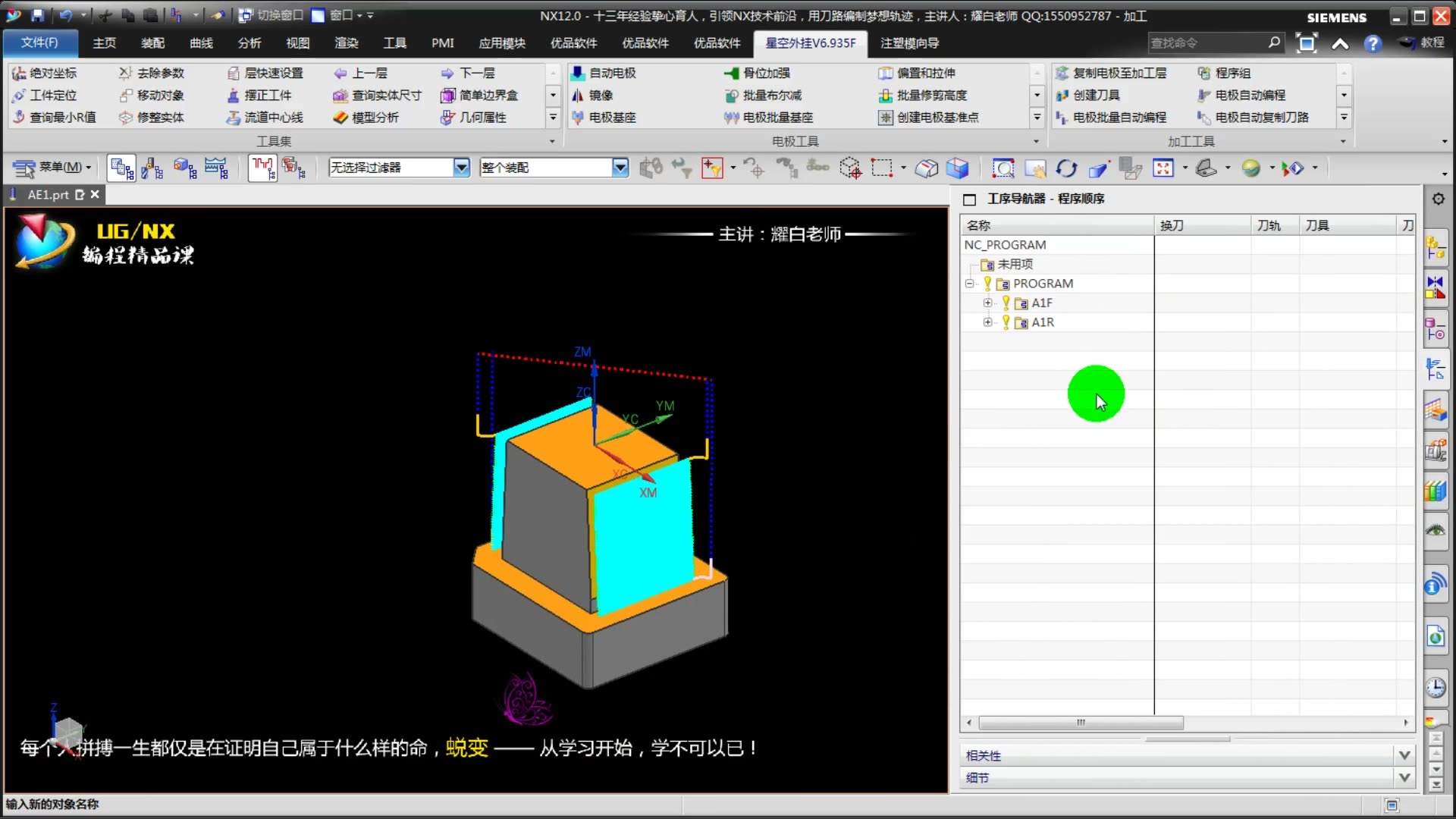Toggle the 工序导航器 header checkbox
This screenshot has height=819, width=1456.
(969, 199)
